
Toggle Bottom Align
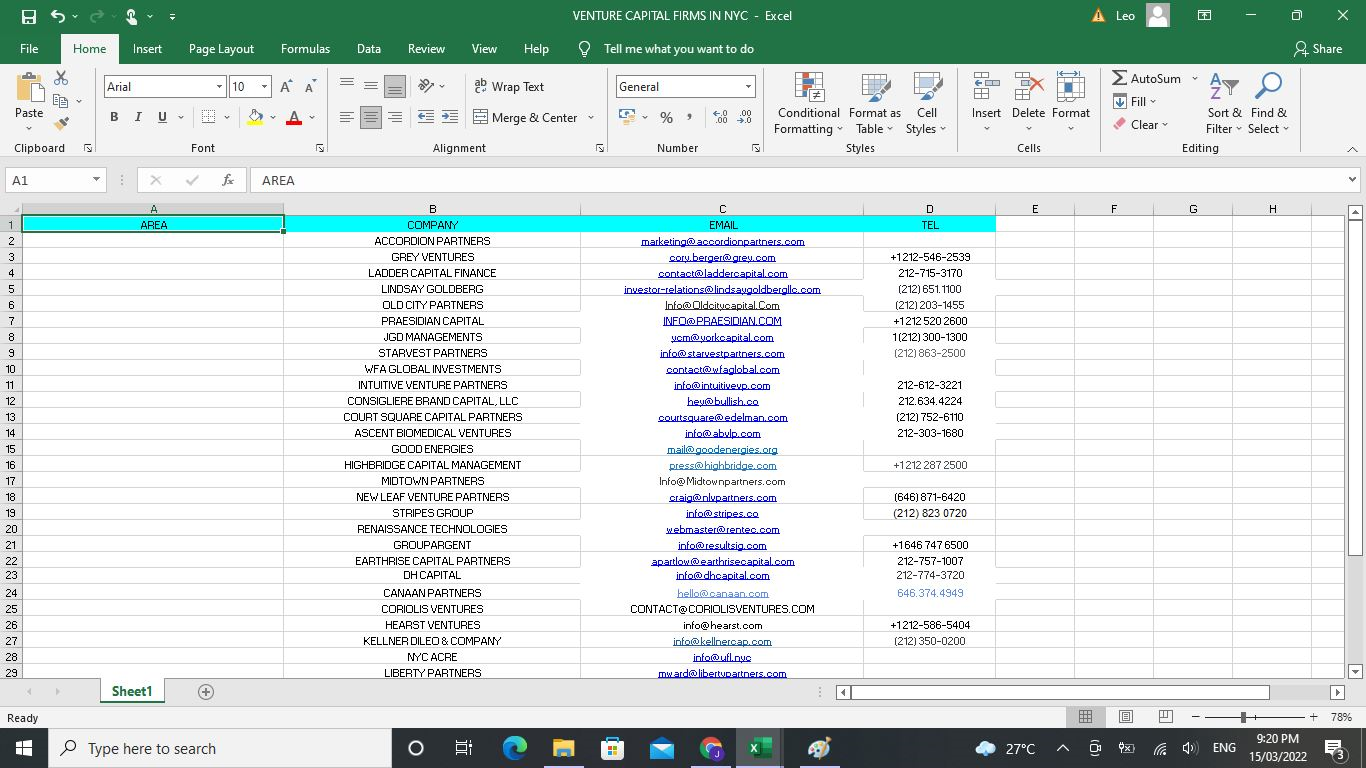[x=395, y=86]
